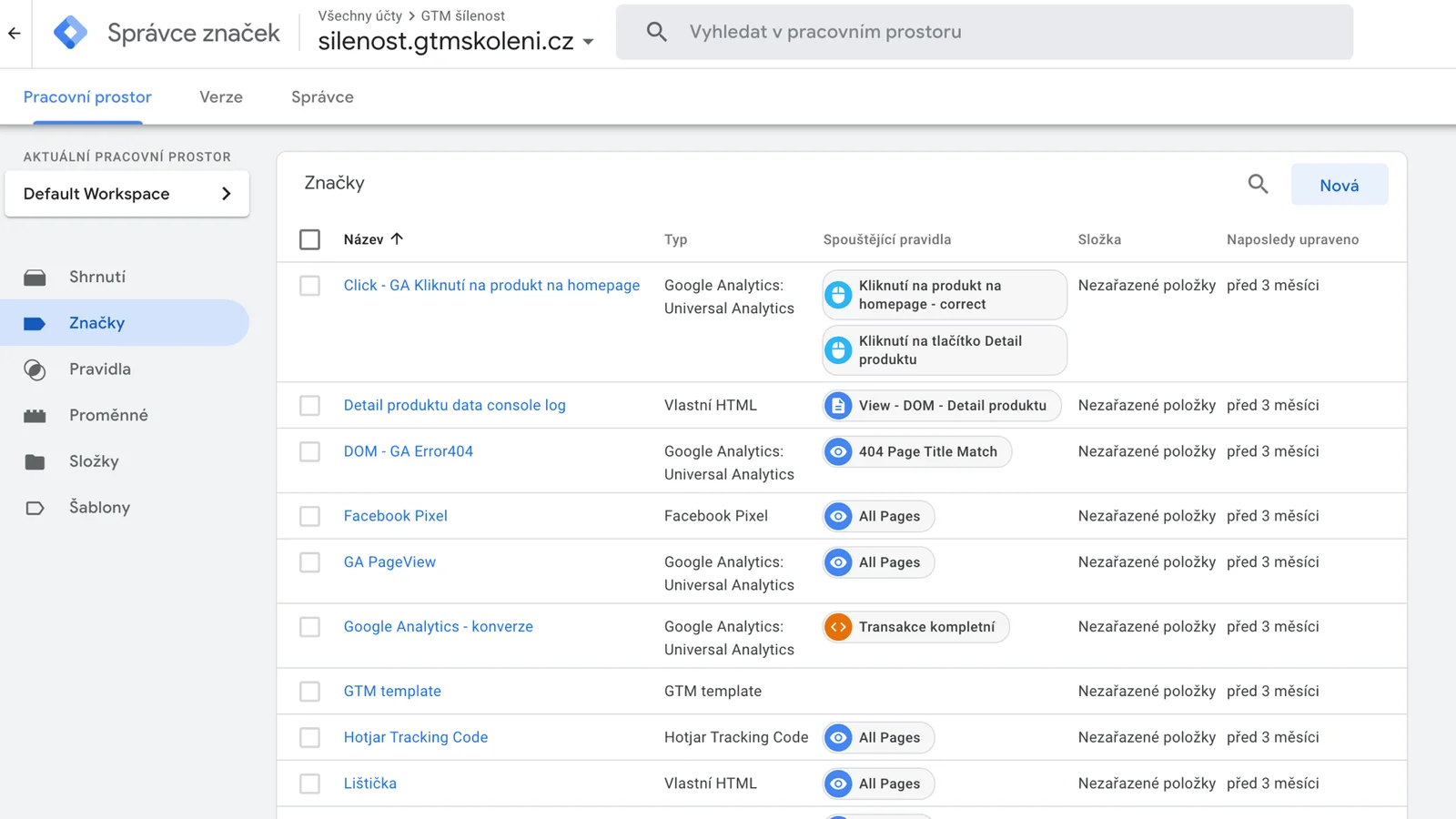Click the search icon in Značky panel

(1258, 185)
